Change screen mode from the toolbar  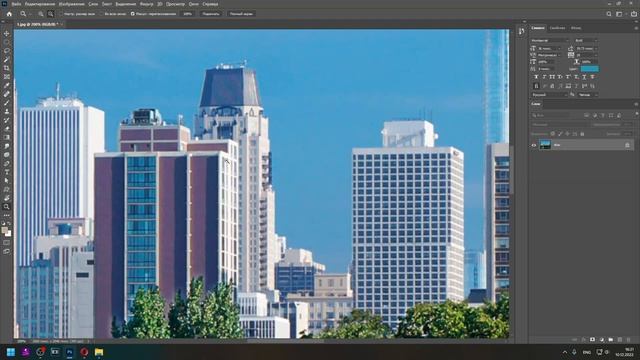pyautogui.click(x=7, y=251)
